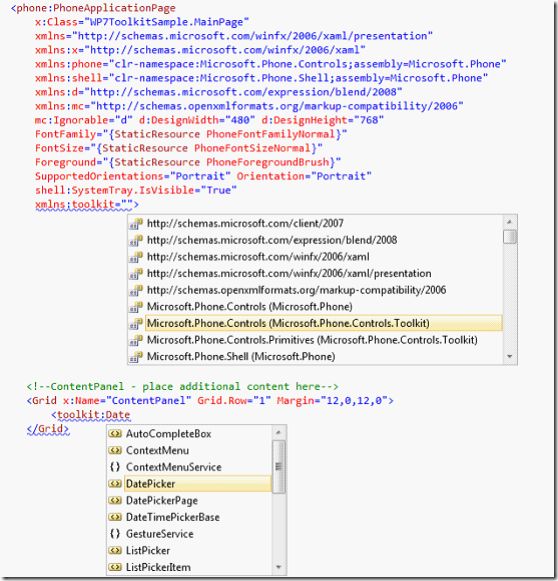Pick AutoCompleteBox from IntelliSense list

point(169,434)
